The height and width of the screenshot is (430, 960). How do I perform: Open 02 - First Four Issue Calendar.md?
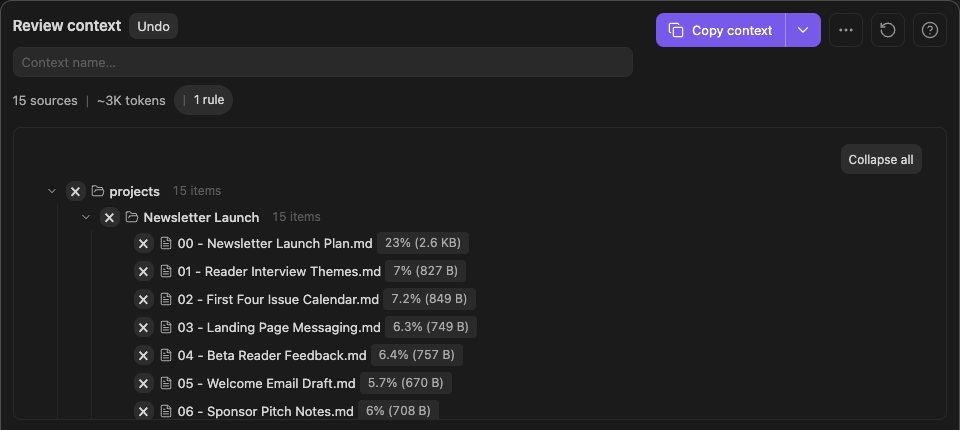(279, 300)
